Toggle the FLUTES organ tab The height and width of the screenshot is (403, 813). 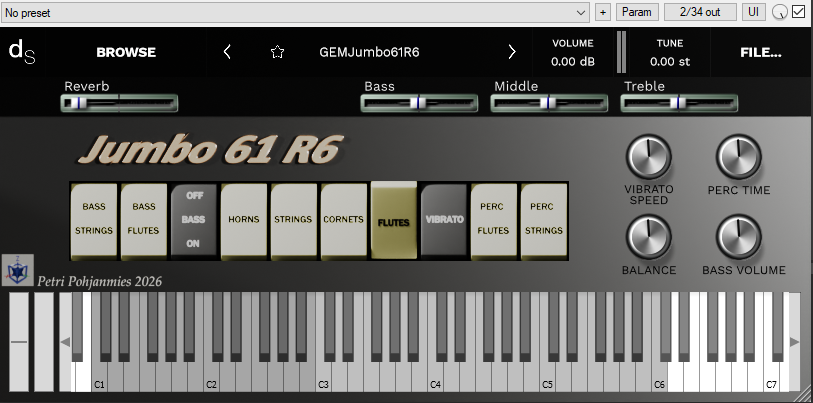[x=394, y=221]
